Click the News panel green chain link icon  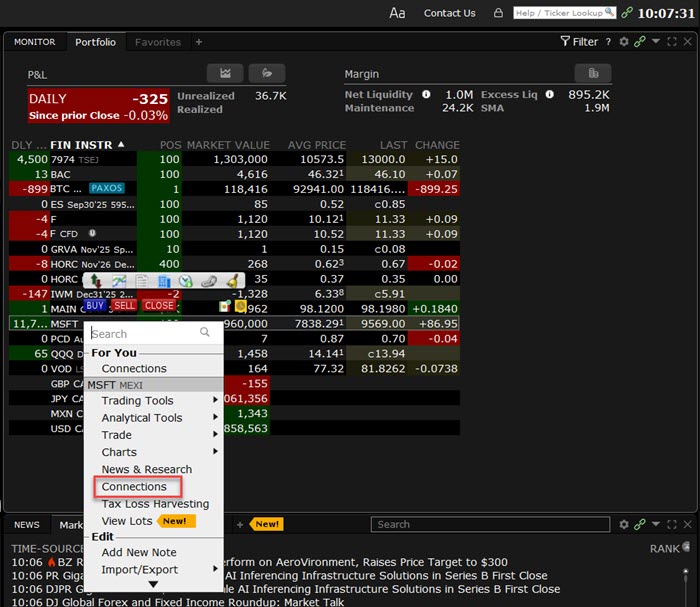click(x=640, y=524)
